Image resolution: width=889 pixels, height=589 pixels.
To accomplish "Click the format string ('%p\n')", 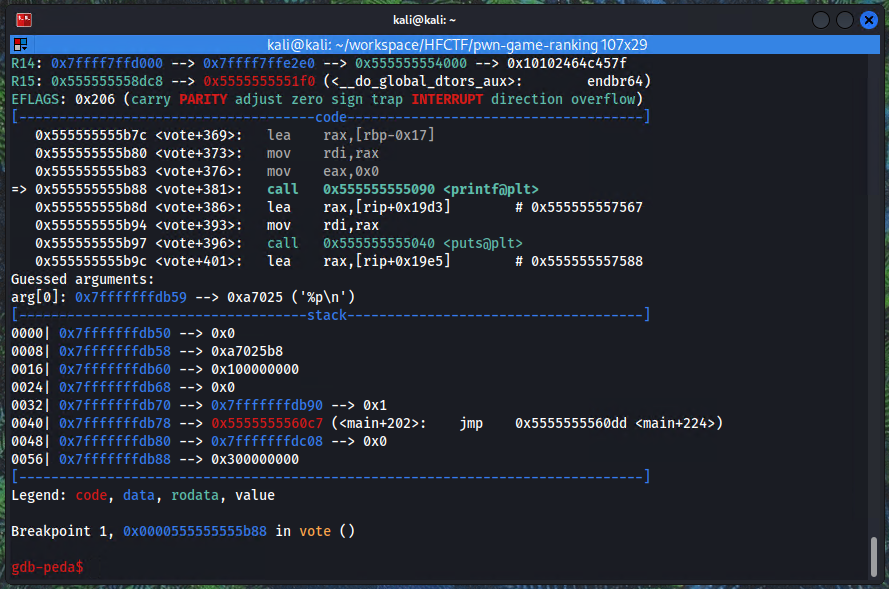I will 323,298.
